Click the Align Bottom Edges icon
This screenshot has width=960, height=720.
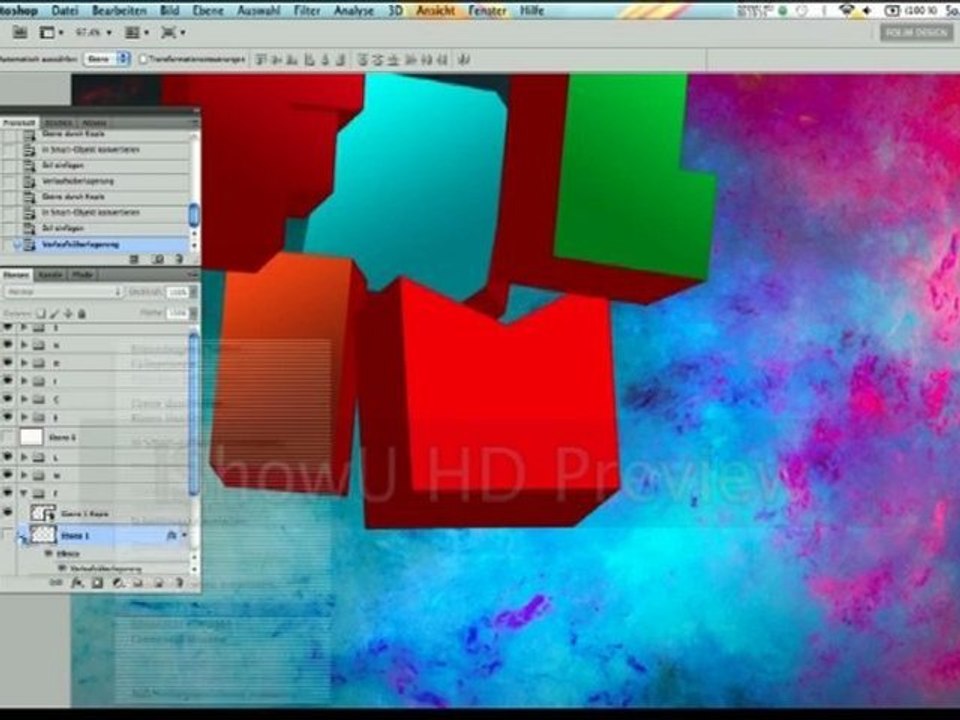tap(293, 59)
